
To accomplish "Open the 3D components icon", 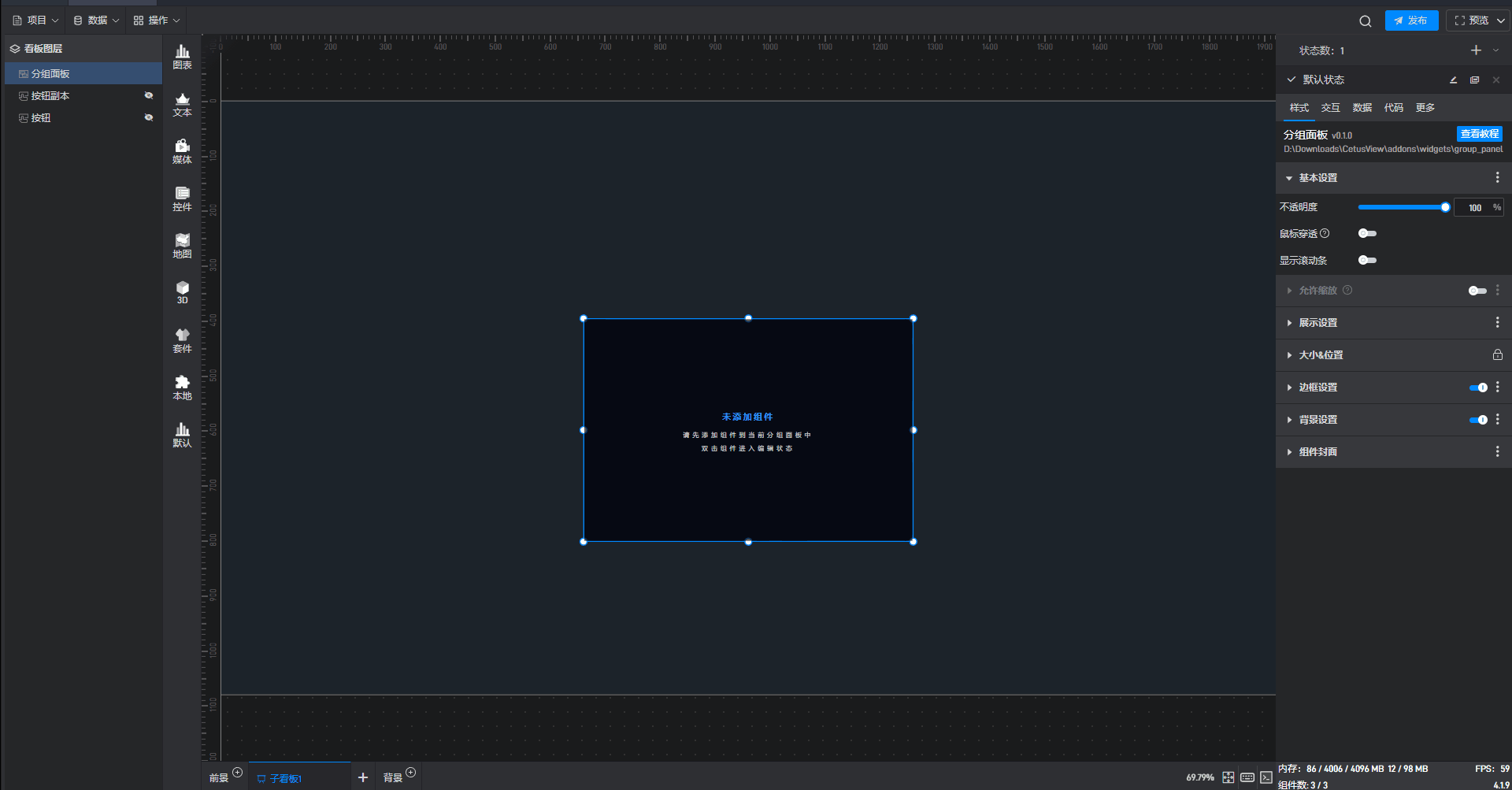I will tap(182, 292).
